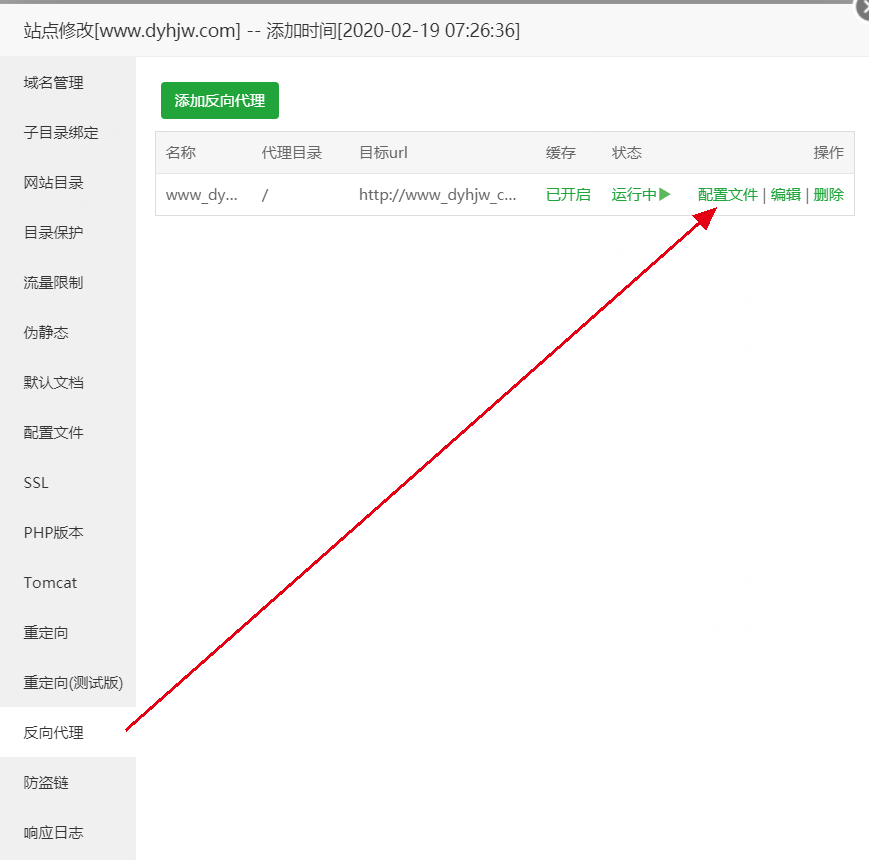Image resolution: width=869 pixels, height=860 pixels.
Task: Click 编辑 link for the proxy
Action: pyautogui.click(x=786, y=194)
